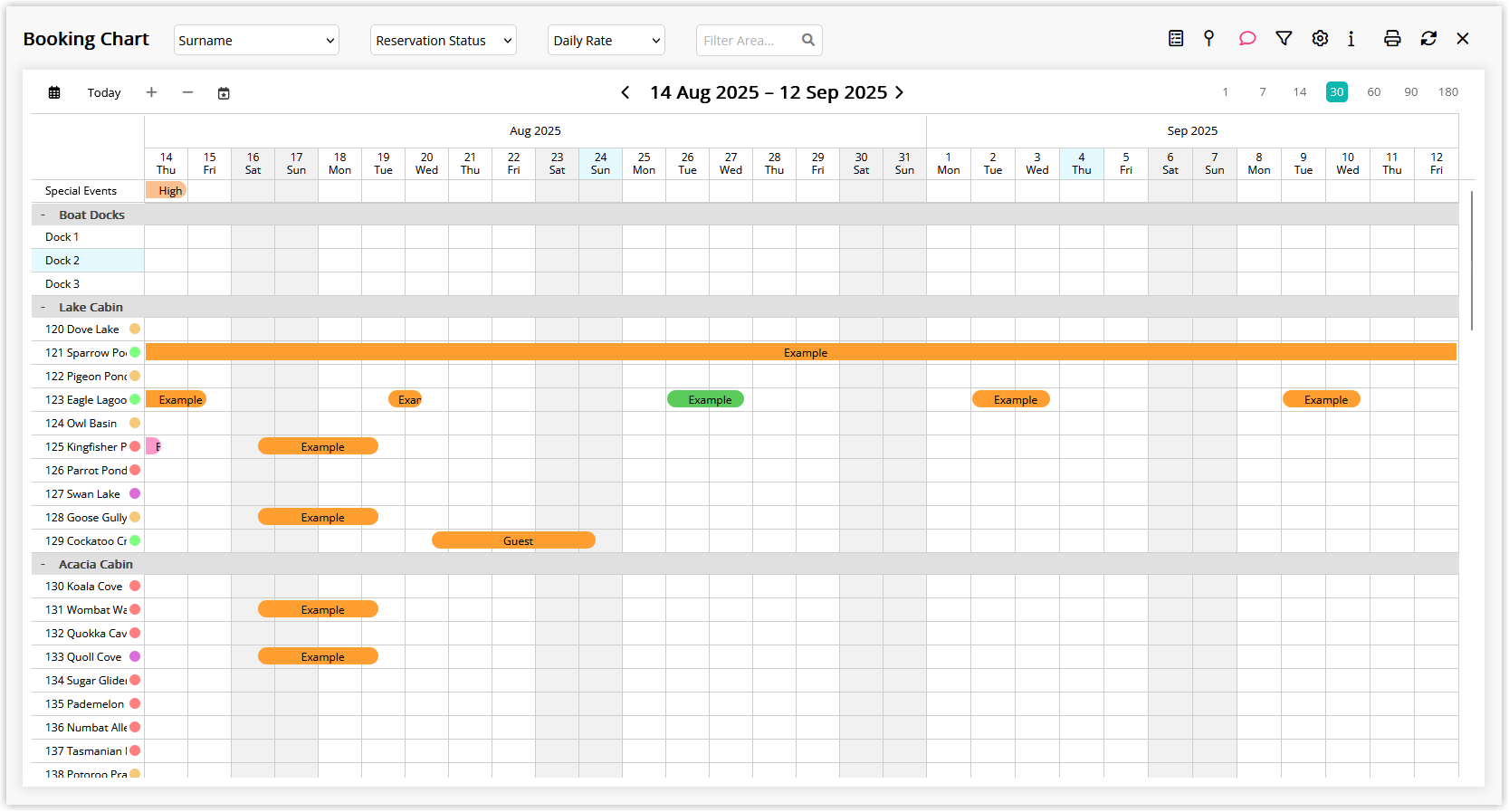Open the Surname dropdown
Image resolution: width=1509 pixels, height=812 pixels.
point(256,40)
